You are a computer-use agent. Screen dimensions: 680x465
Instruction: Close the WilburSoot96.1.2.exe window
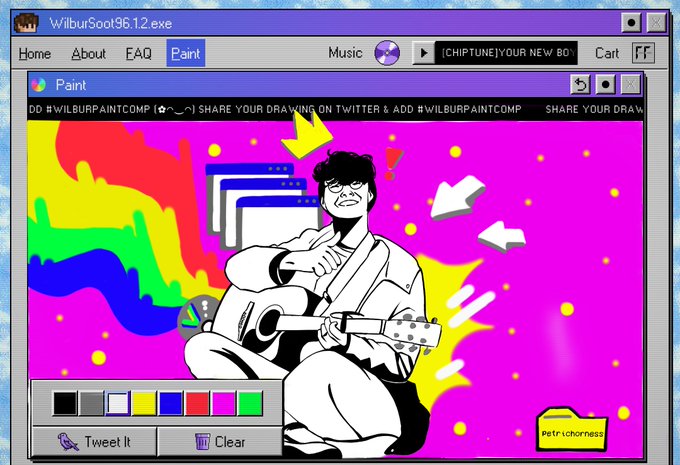pyautogui.click(x=657, y=23)
